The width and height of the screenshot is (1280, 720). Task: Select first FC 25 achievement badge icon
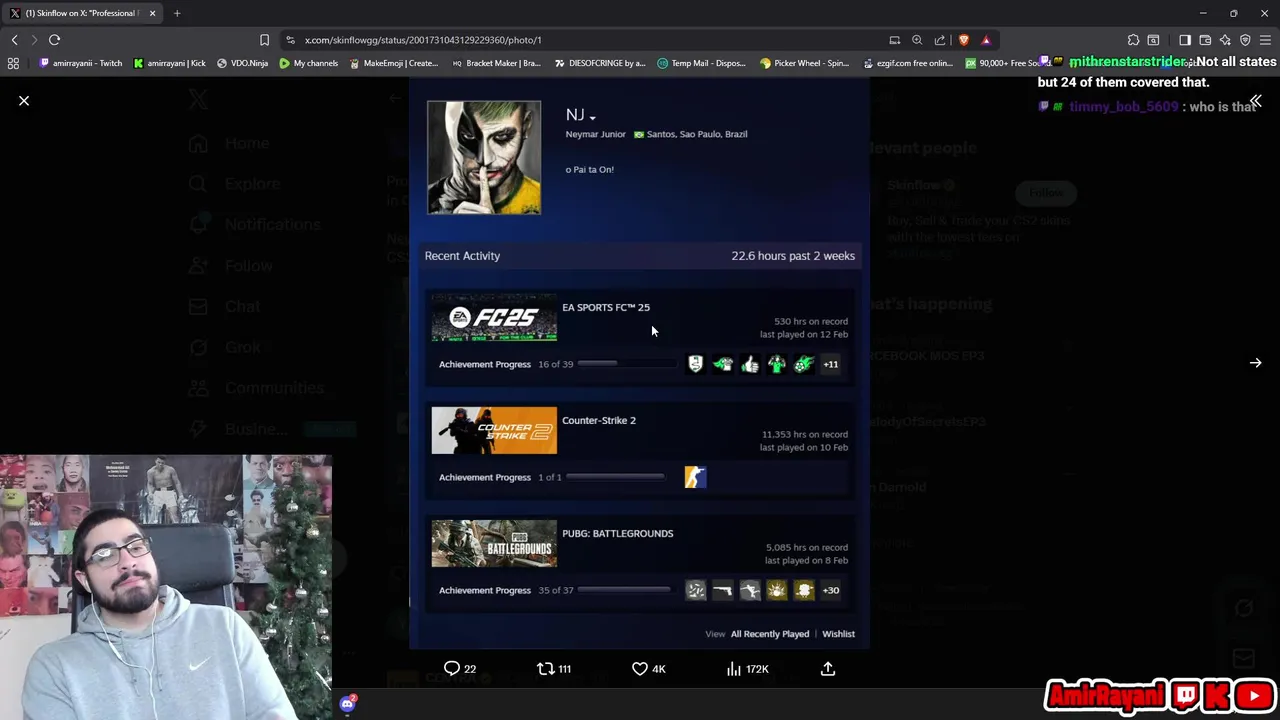click(x=696, y=364)
